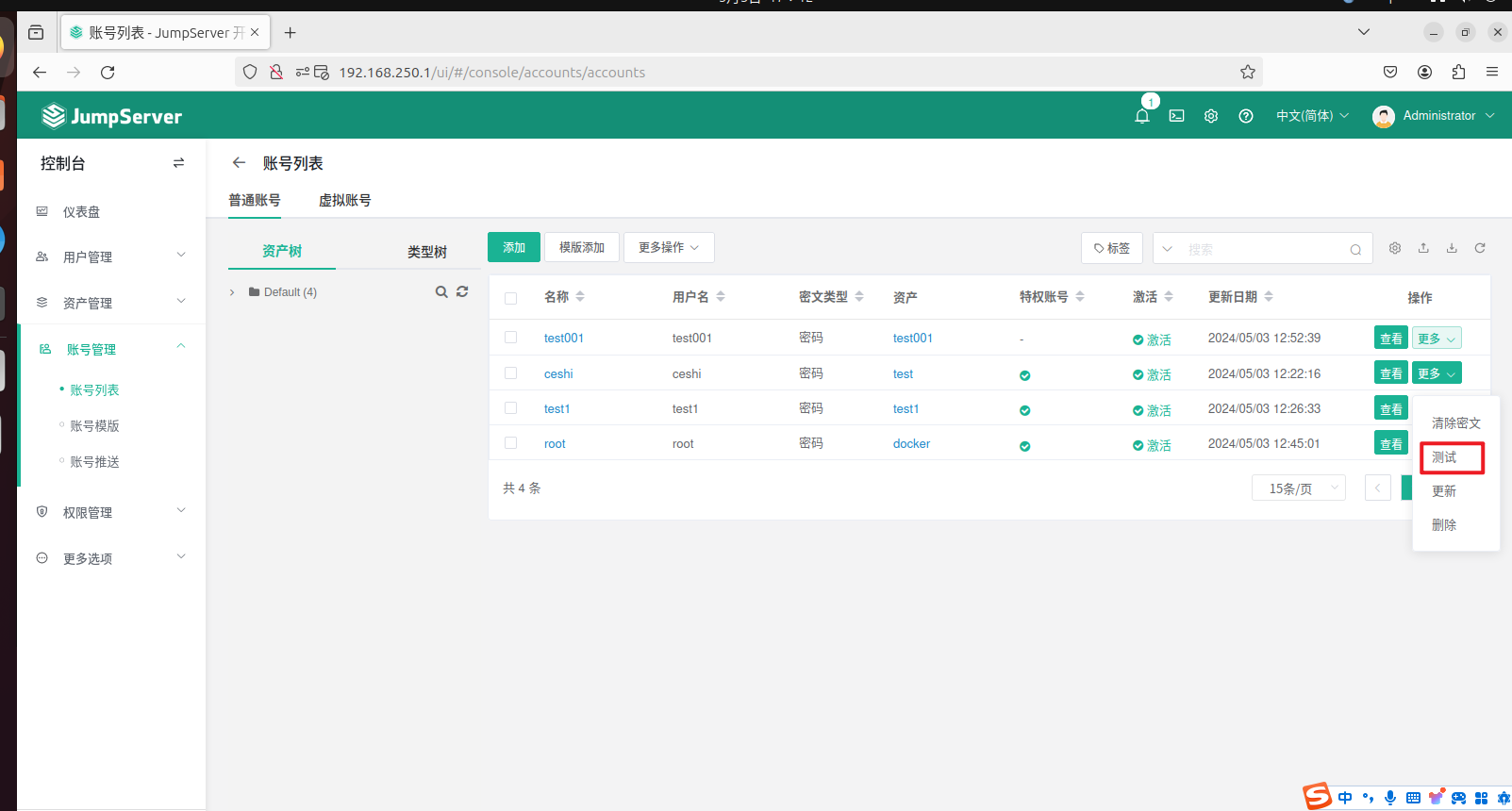Click the help question mark icon
The width and height of the screenshot is (1512, 811).
point(1245,116)
